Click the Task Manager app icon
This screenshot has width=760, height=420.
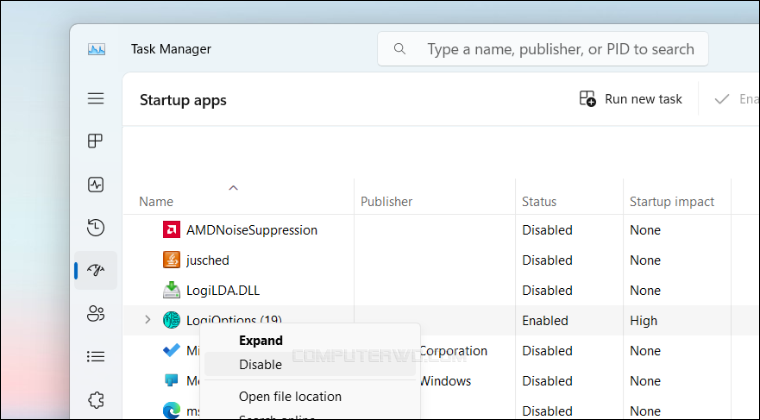[x=96, y=49]
